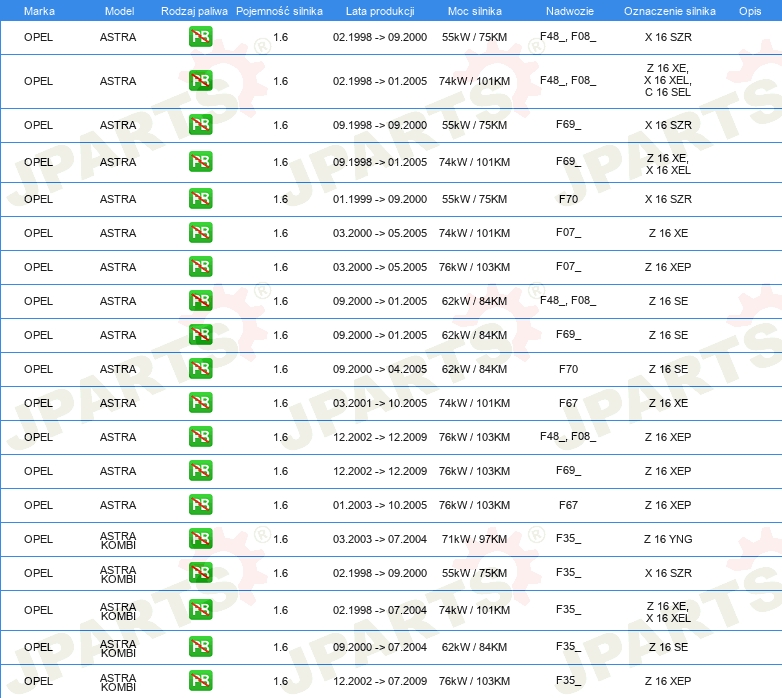Click fuel icon for F67 Z 16 XE row
The width and height of the screenshot is (782, 698).
click(x=200, y=403)
